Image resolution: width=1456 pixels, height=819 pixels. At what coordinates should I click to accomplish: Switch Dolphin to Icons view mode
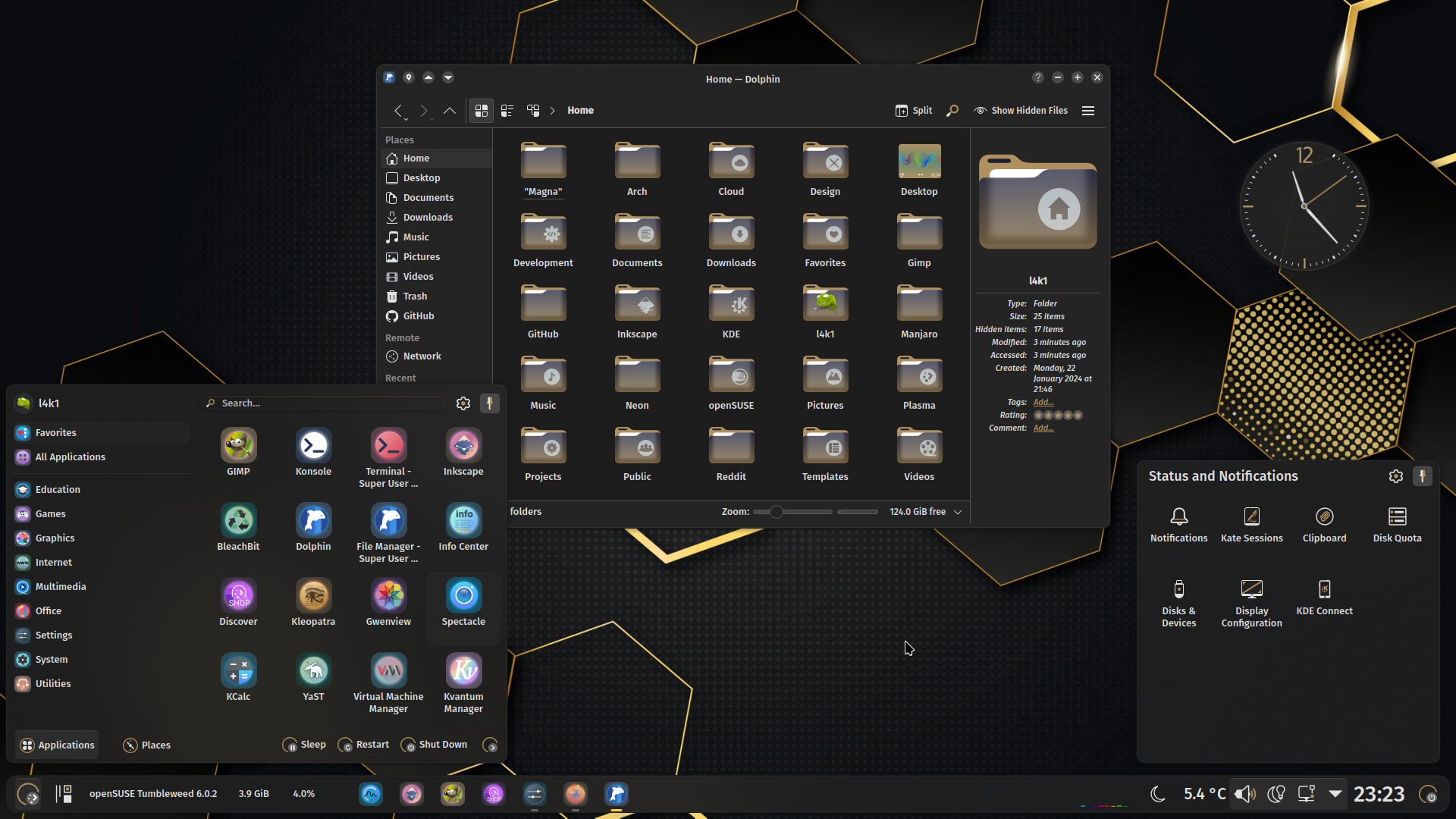pos(482,111)
